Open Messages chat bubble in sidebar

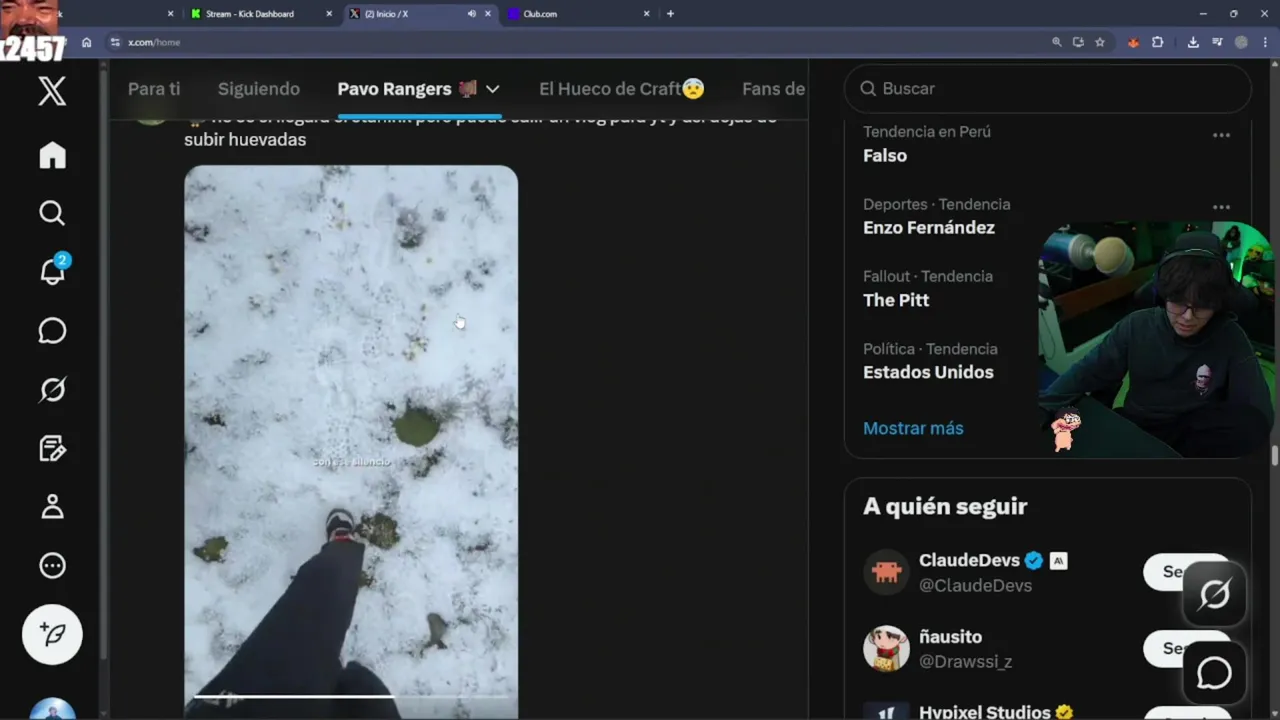pos(52,331)
